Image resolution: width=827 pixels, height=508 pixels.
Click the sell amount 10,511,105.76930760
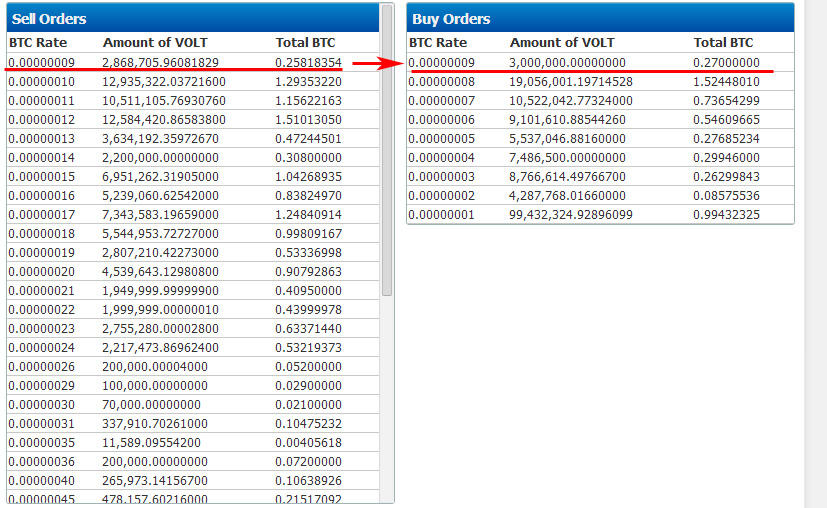pos(164,101)
